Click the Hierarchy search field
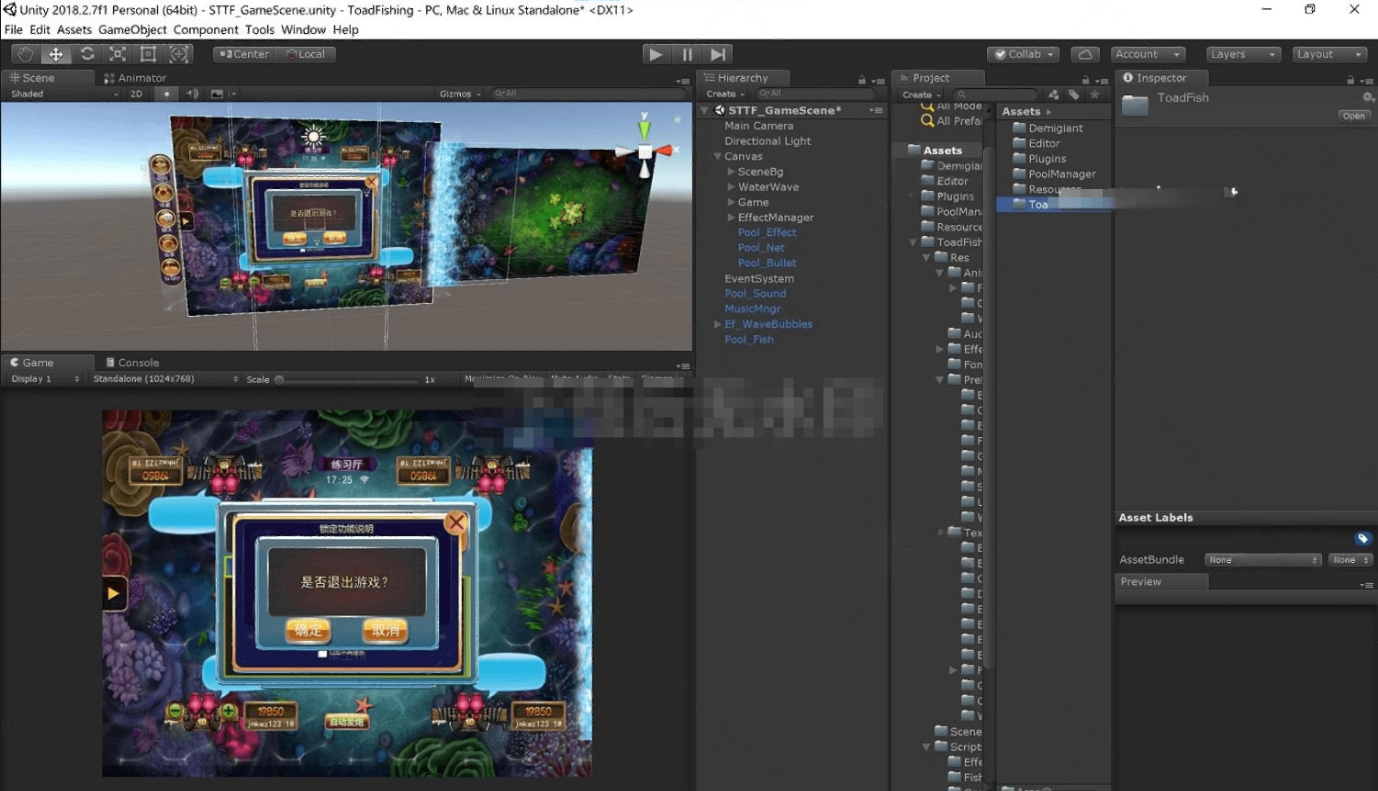Screen dimensions: 1378x791 814,94
